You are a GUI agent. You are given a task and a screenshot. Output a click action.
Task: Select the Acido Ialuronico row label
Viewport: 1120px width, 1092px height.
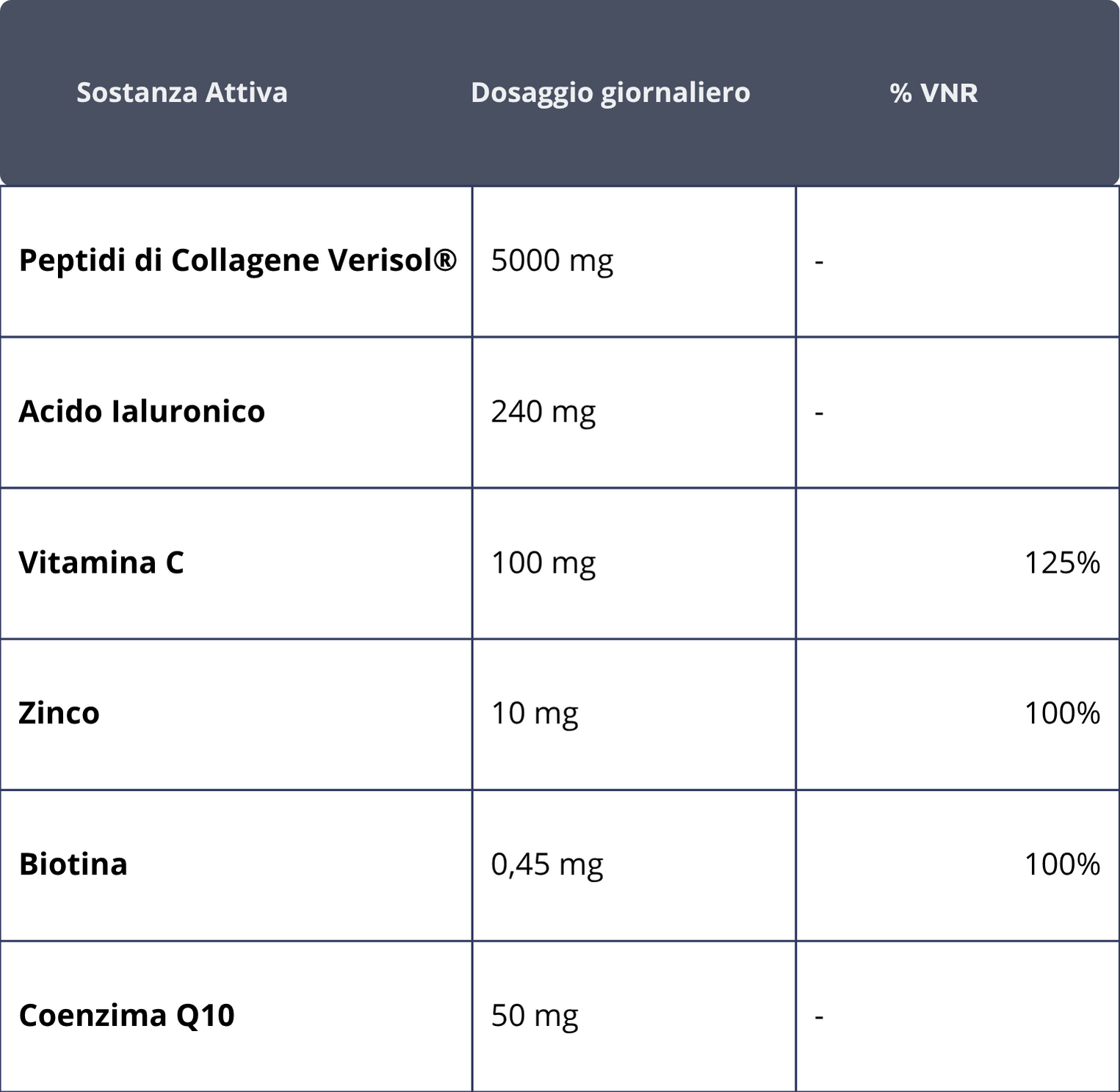[x=142, y=411]
